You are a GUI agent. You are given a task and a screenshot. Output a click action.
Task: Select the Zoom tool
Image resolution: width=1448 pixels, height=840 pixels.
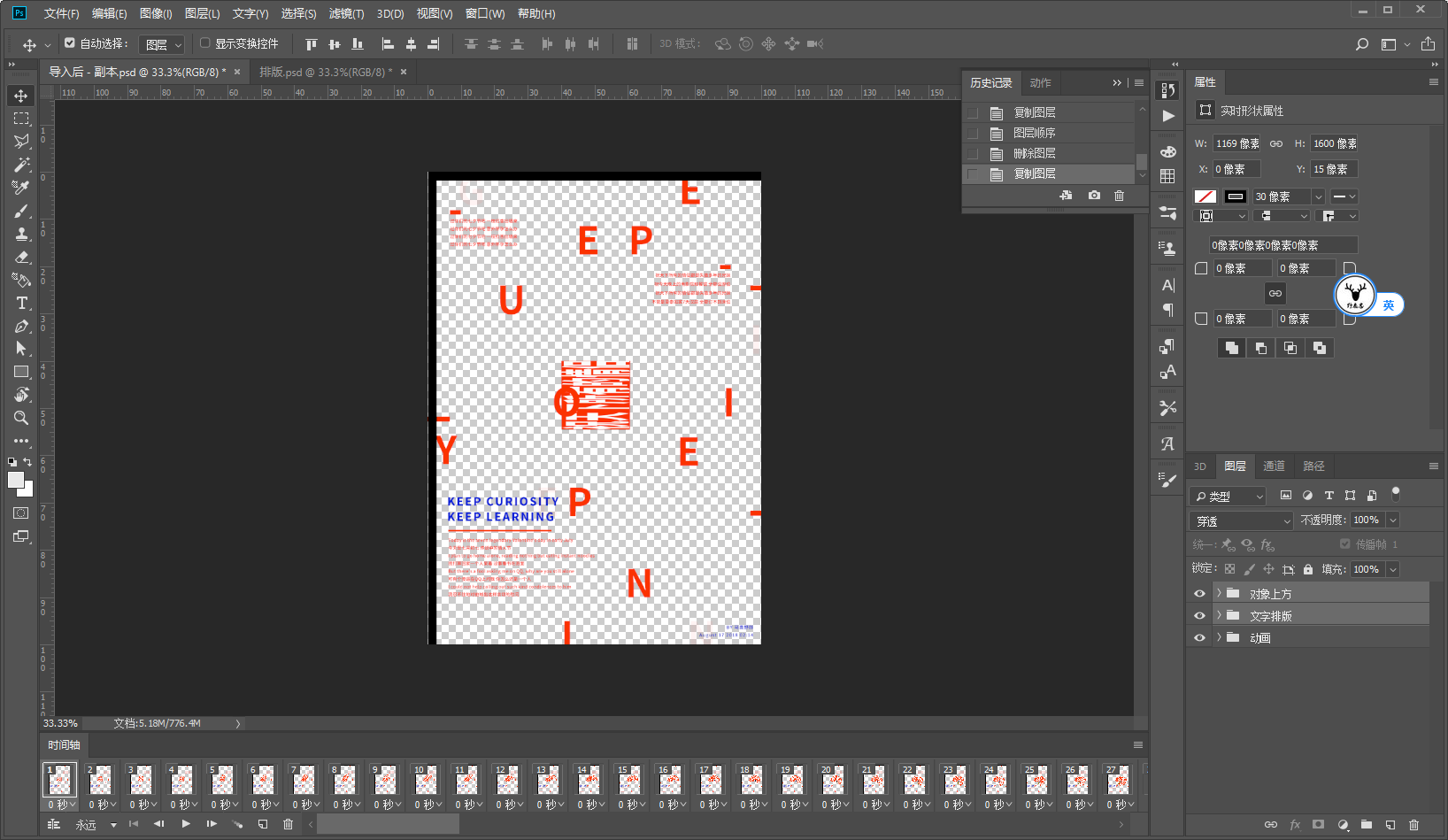point(21,418)
